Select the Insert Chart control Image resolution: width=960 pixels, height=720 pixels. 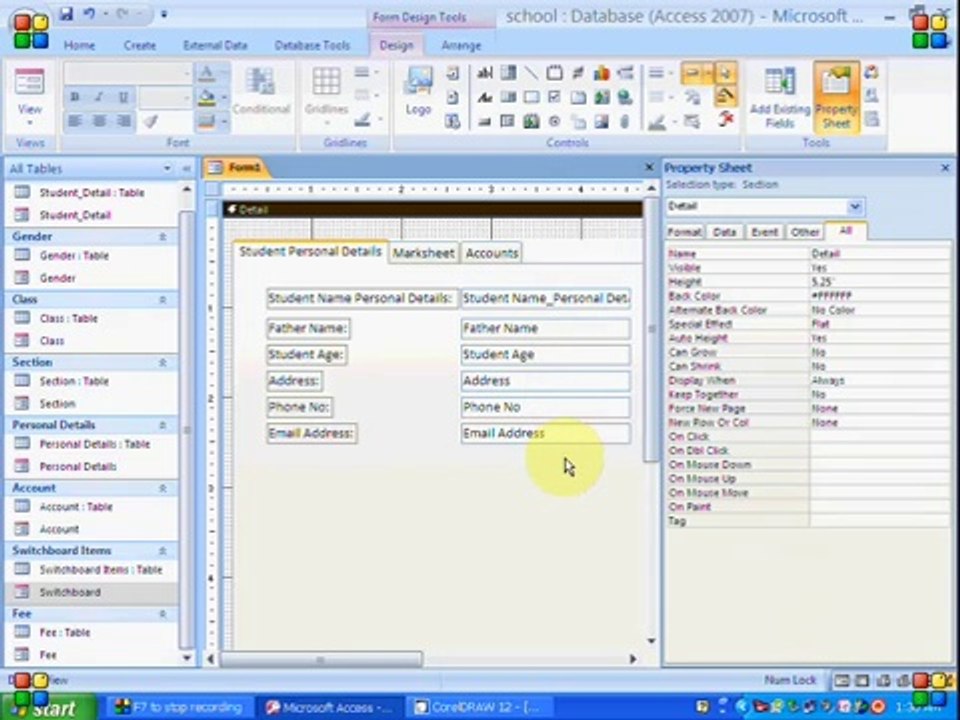[x=601, y=73]
